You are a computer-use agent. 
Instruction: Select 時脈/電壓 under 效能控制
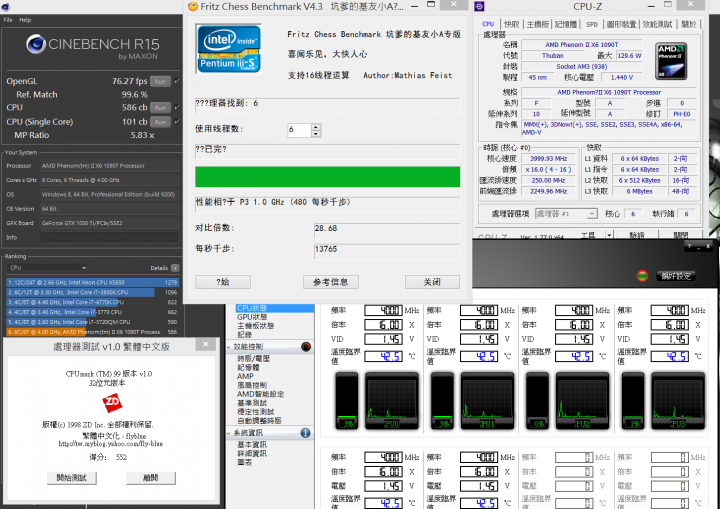click(x=253, y=358)
